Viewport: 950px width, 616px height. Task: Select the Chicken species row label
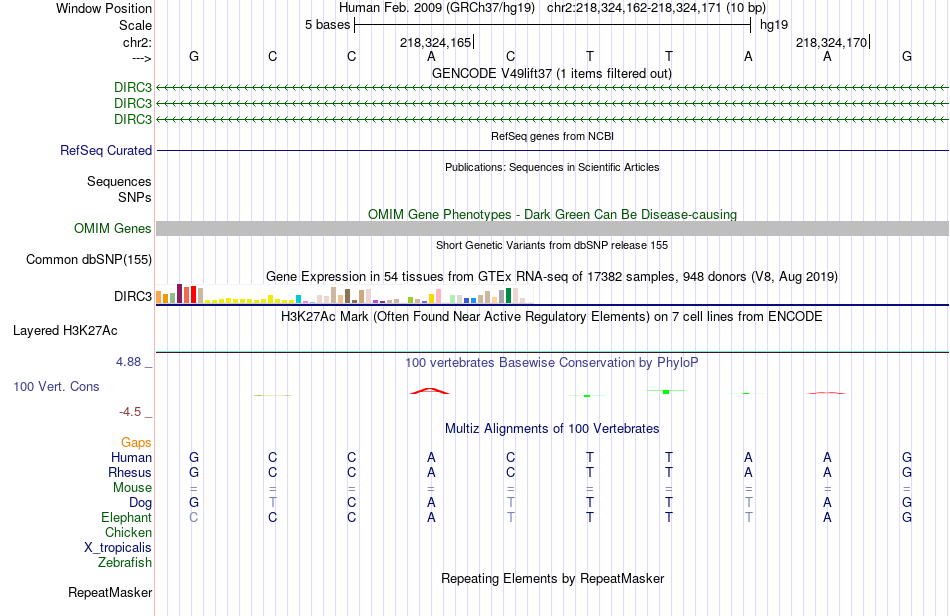click(x=128, y=532)
